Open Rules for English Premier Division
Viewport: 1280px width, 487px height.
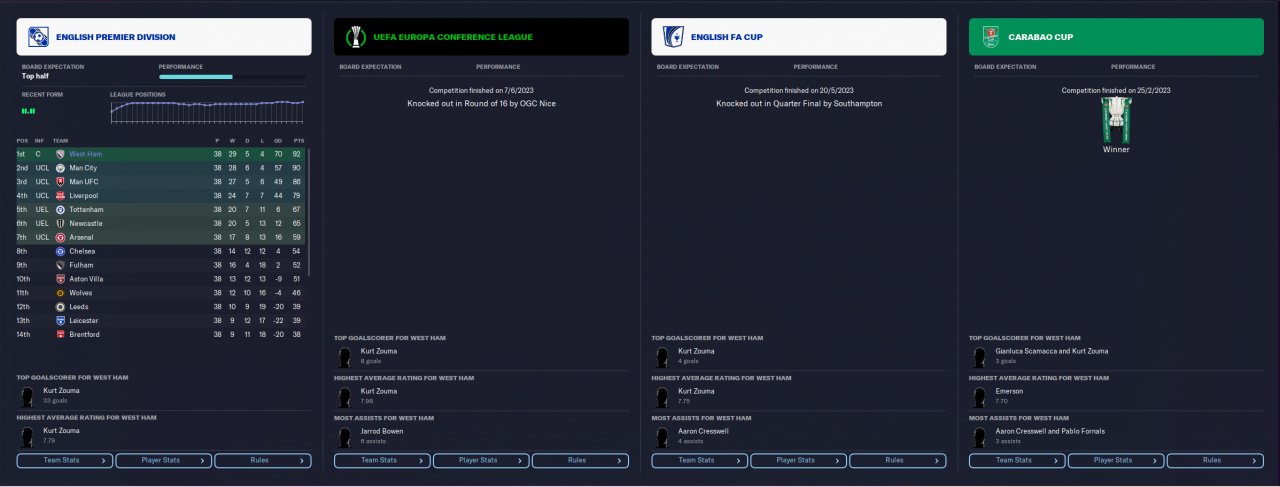coord(262,461)
